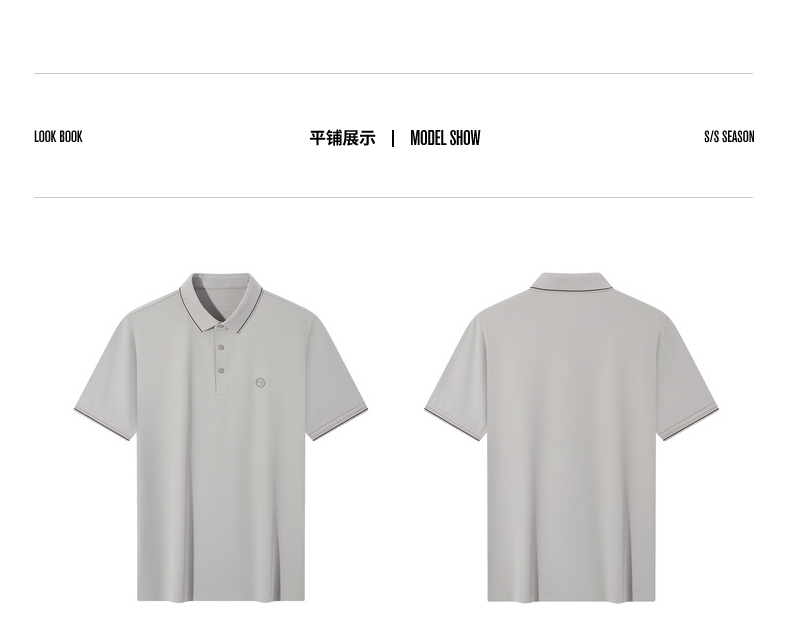Select the MODEL SHOW heading text

tap(445, 138)
